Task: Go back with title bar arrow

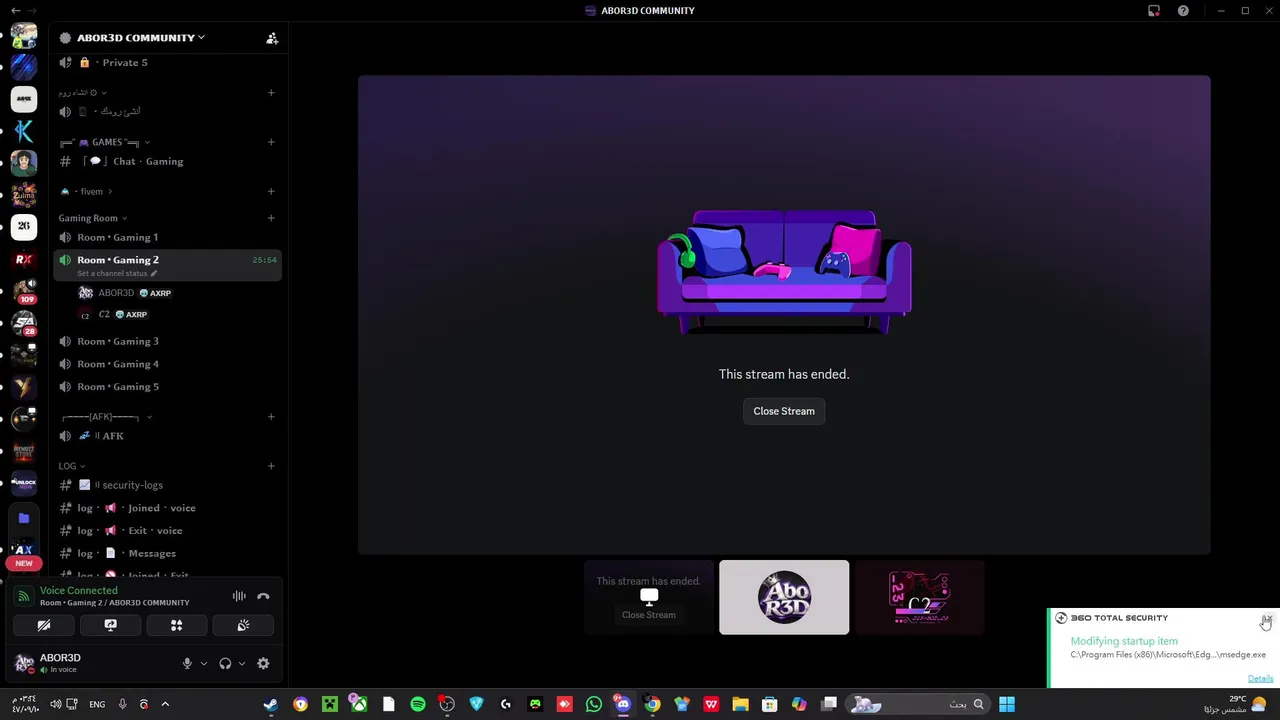Action: click(15, 11)
